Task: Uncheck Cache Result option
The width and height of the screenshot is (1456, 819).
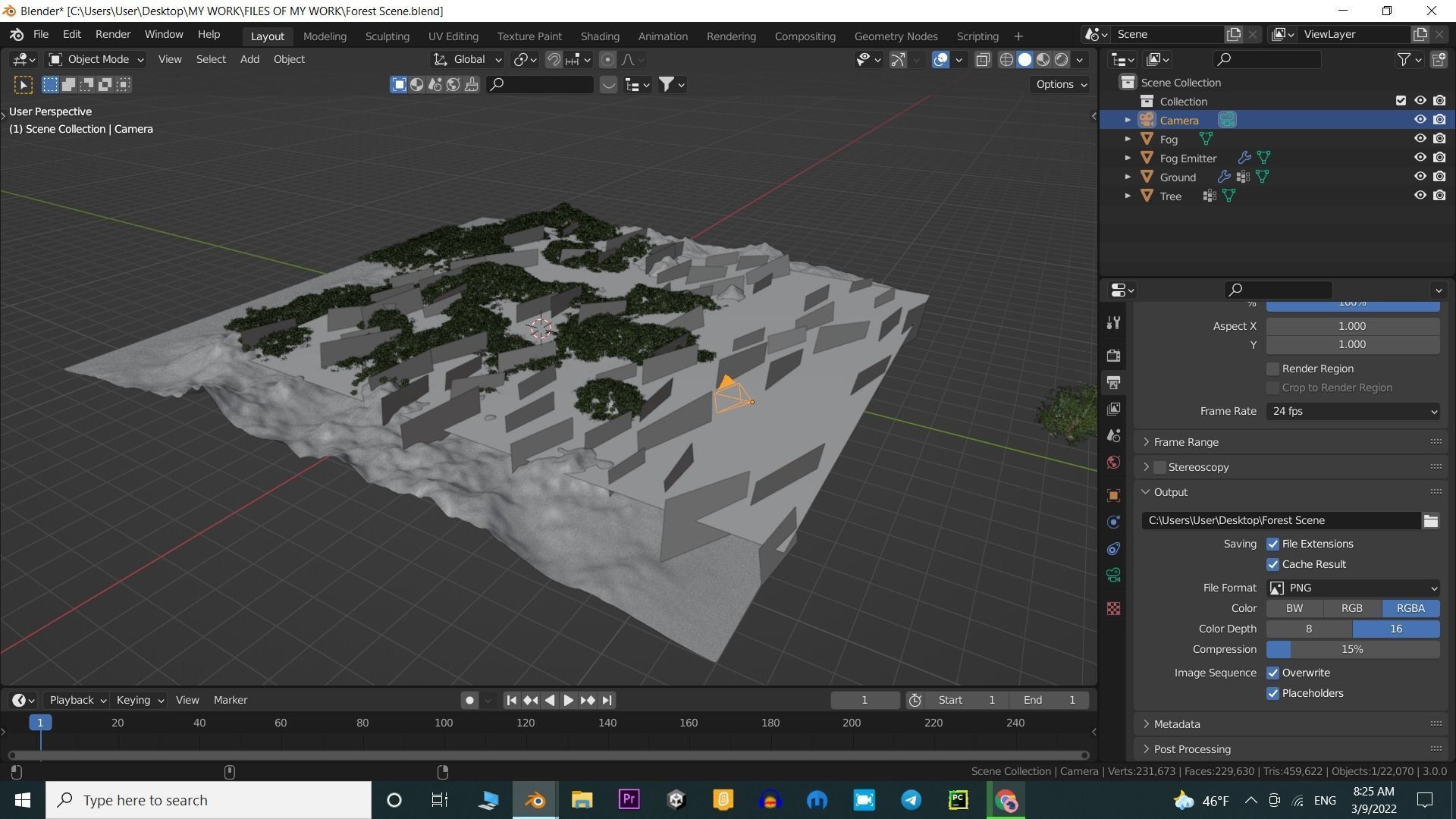Action: click(1272, 564)
